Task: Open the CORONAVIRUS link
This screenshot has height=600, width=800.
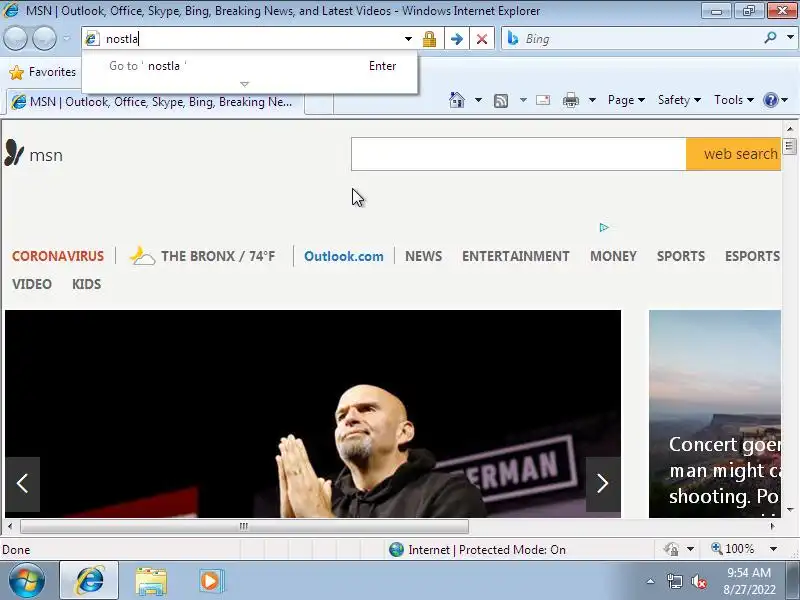Action: (x=58, y=256)
